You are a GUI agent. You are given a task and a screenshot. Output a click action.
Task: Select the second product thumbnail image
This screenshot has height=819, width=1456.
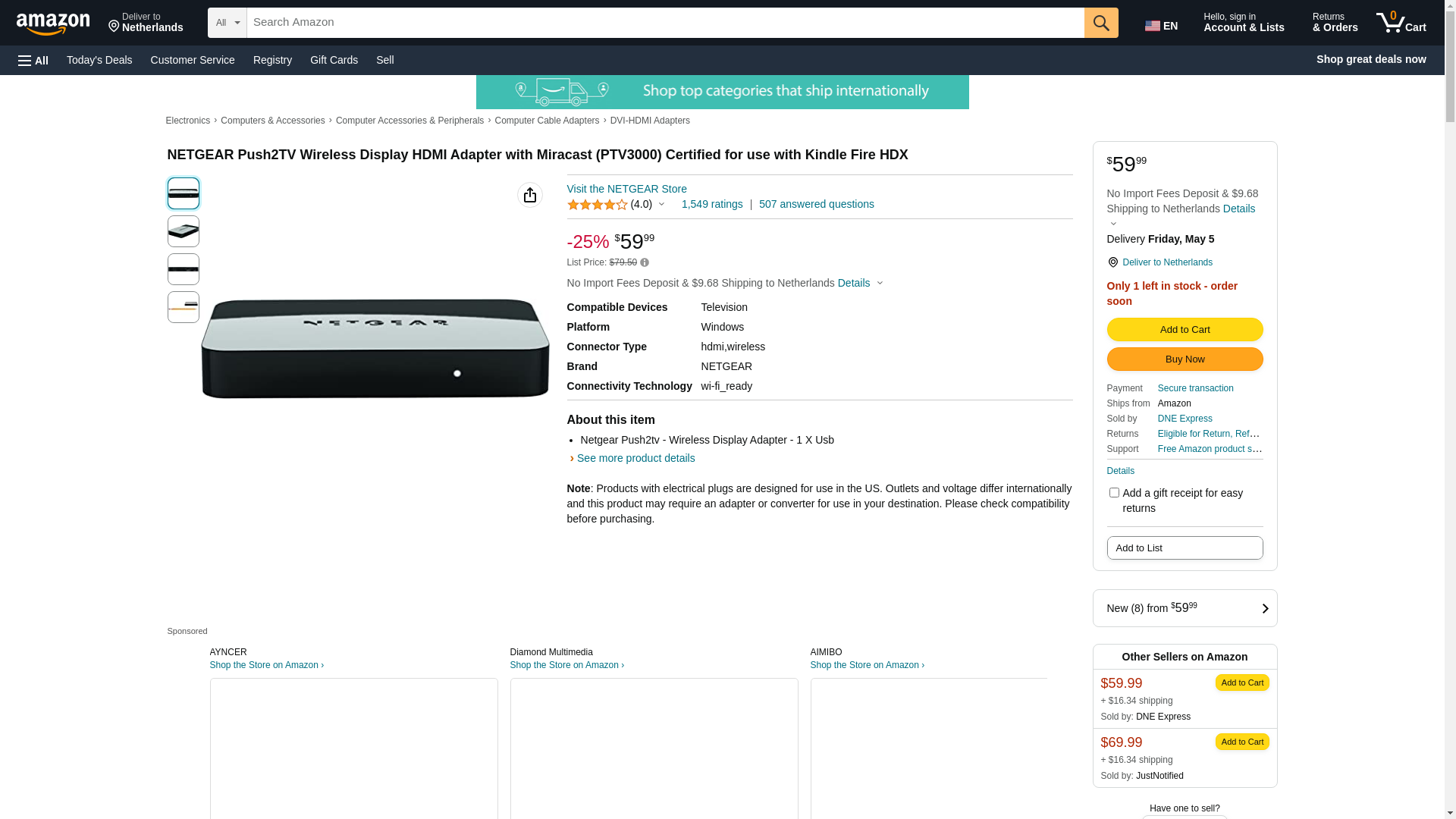[x=184, y=231]
